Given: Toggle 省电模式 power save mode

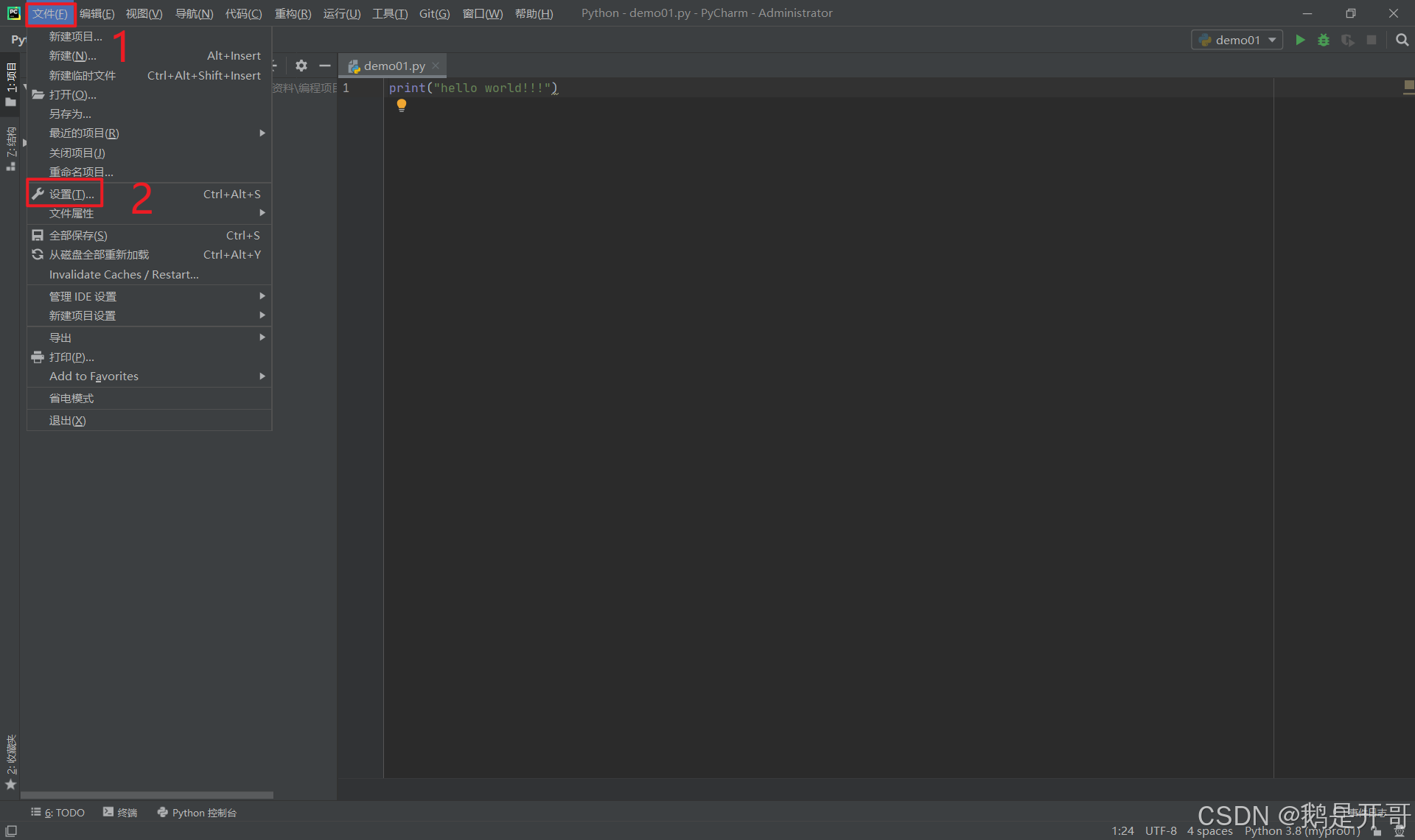Looking at the screenshot, I should pyautogui.click(x=71, y=398).
